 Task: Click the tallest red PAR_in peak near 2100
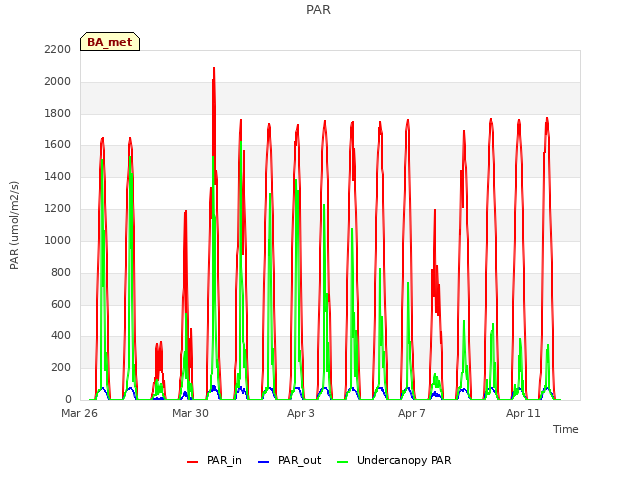coord(214,69)
